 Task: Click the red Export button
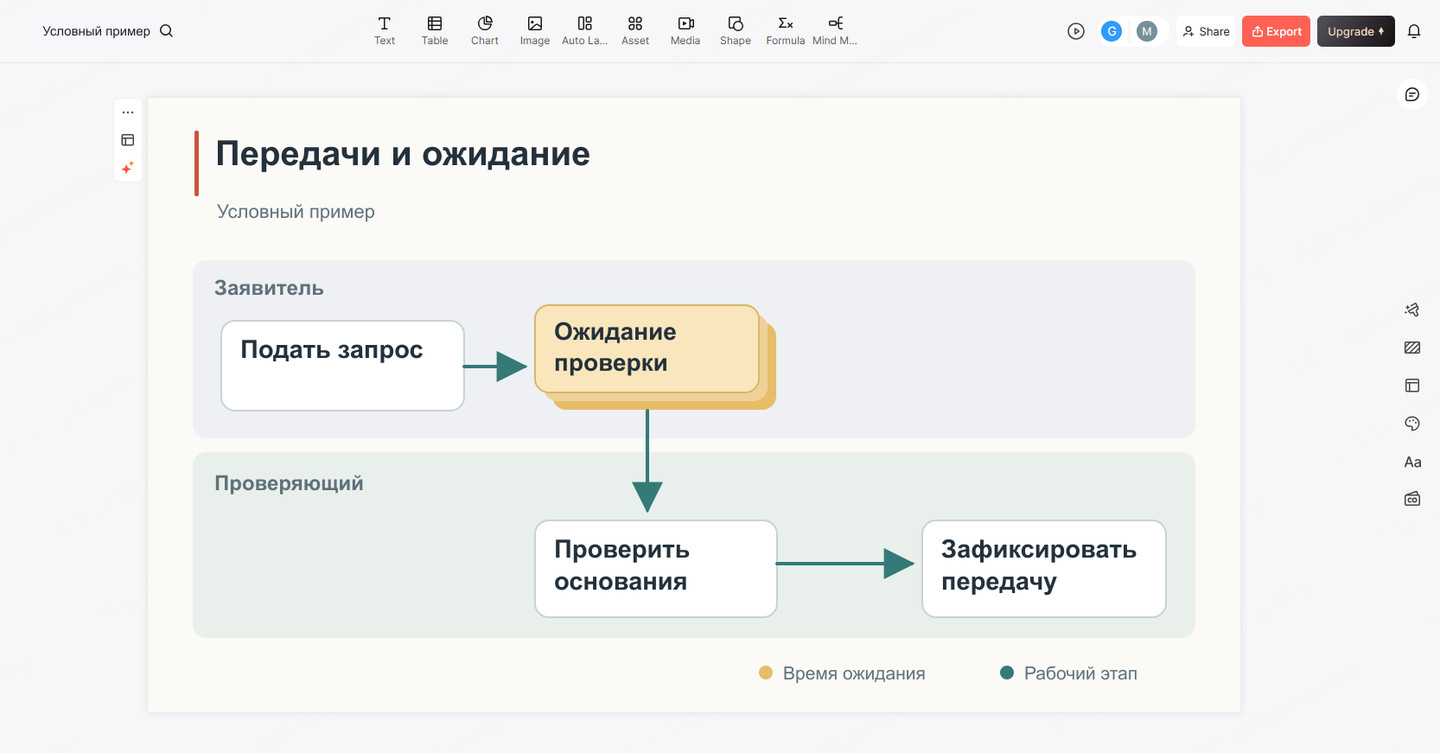1276,31
